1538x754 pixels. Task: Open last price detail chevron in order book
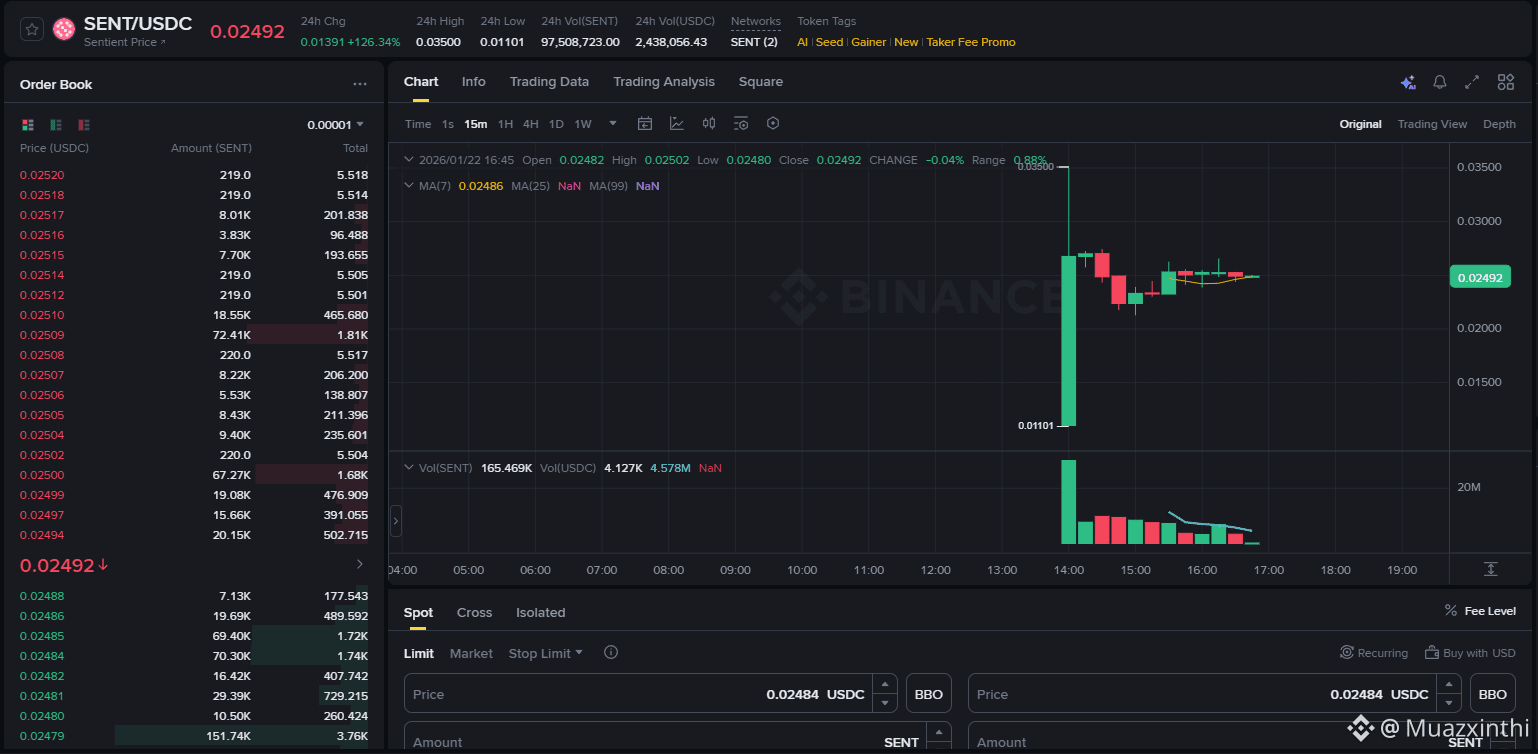pyautogui.click(x=360, y=565)
